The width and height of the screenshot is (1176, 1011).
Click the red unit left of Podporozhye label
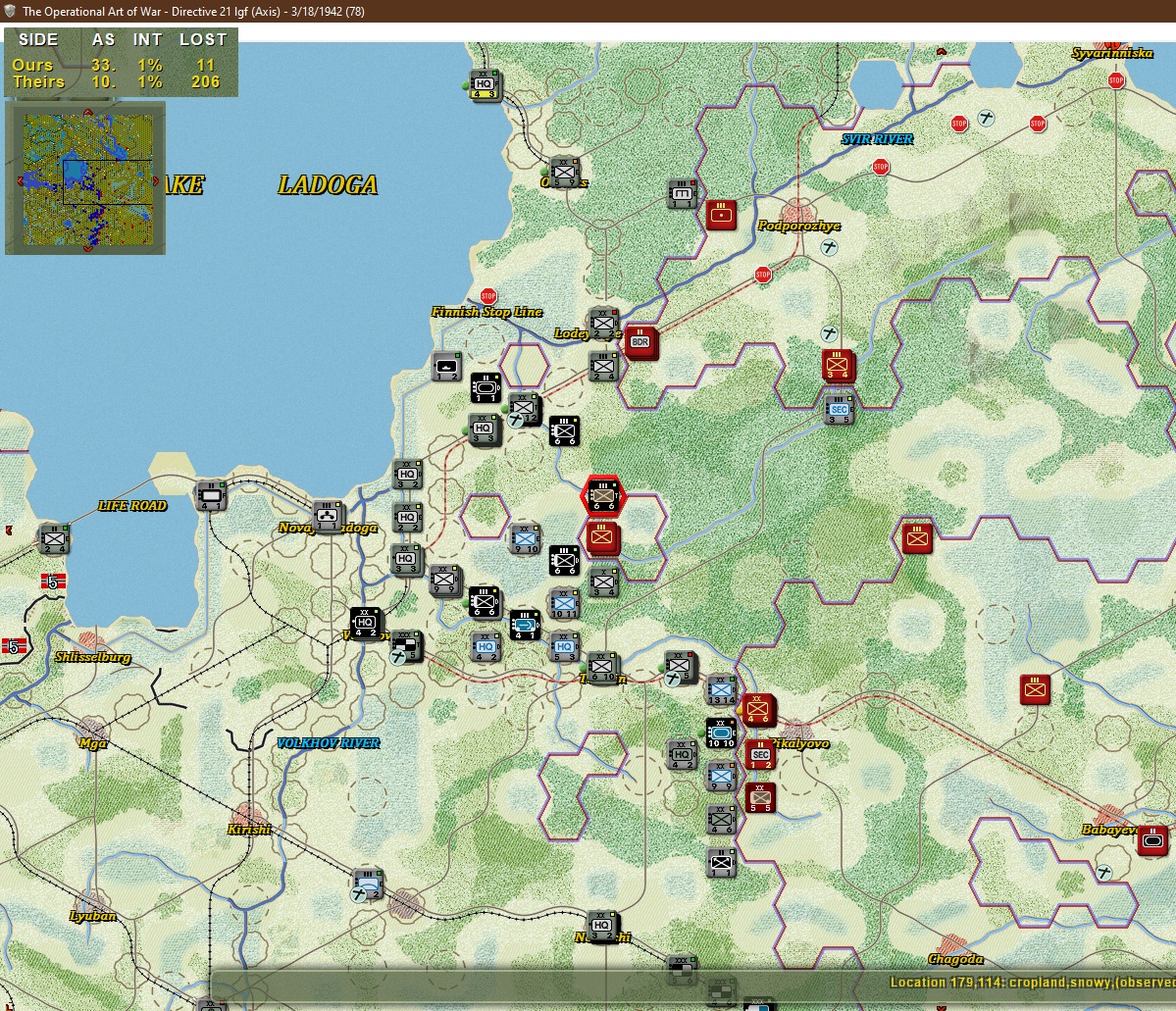tap(721, 216)
